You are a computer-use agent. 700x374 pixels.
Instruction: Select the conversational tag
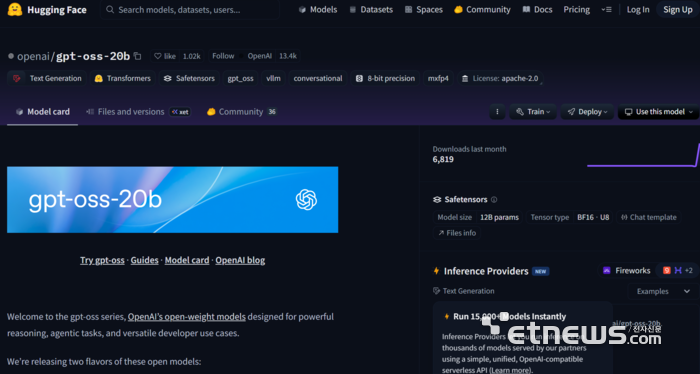[317, 79]
